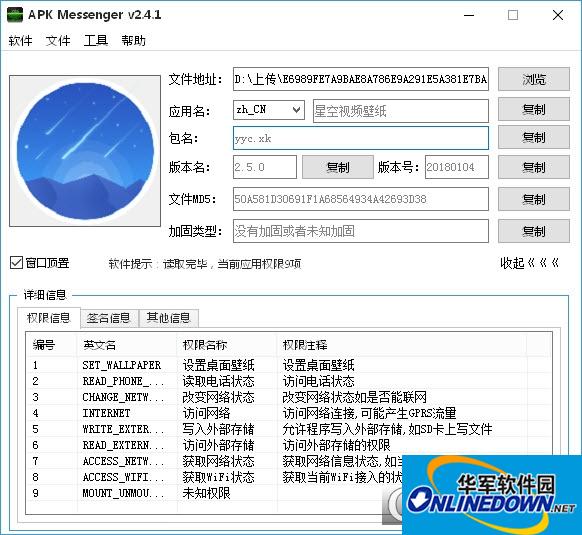The width and height of the screenshot is (582, 535).
Task: Click the version name field 2.5.0
Action: click(265, 167)
